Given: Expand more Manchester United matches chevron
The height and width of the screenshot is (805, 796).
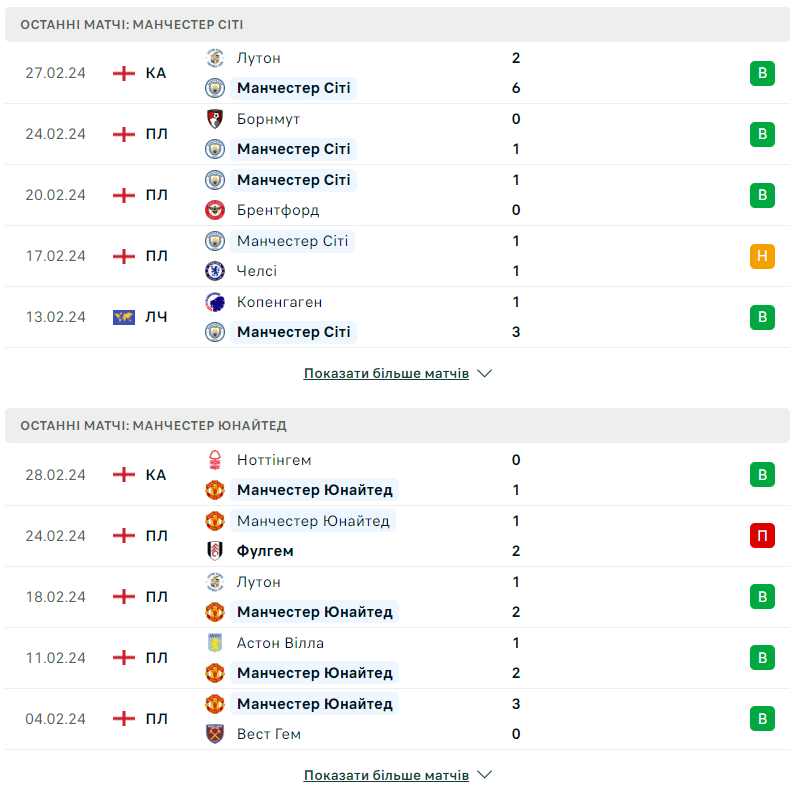Looking at the screenshot, I should click(485, 775).
